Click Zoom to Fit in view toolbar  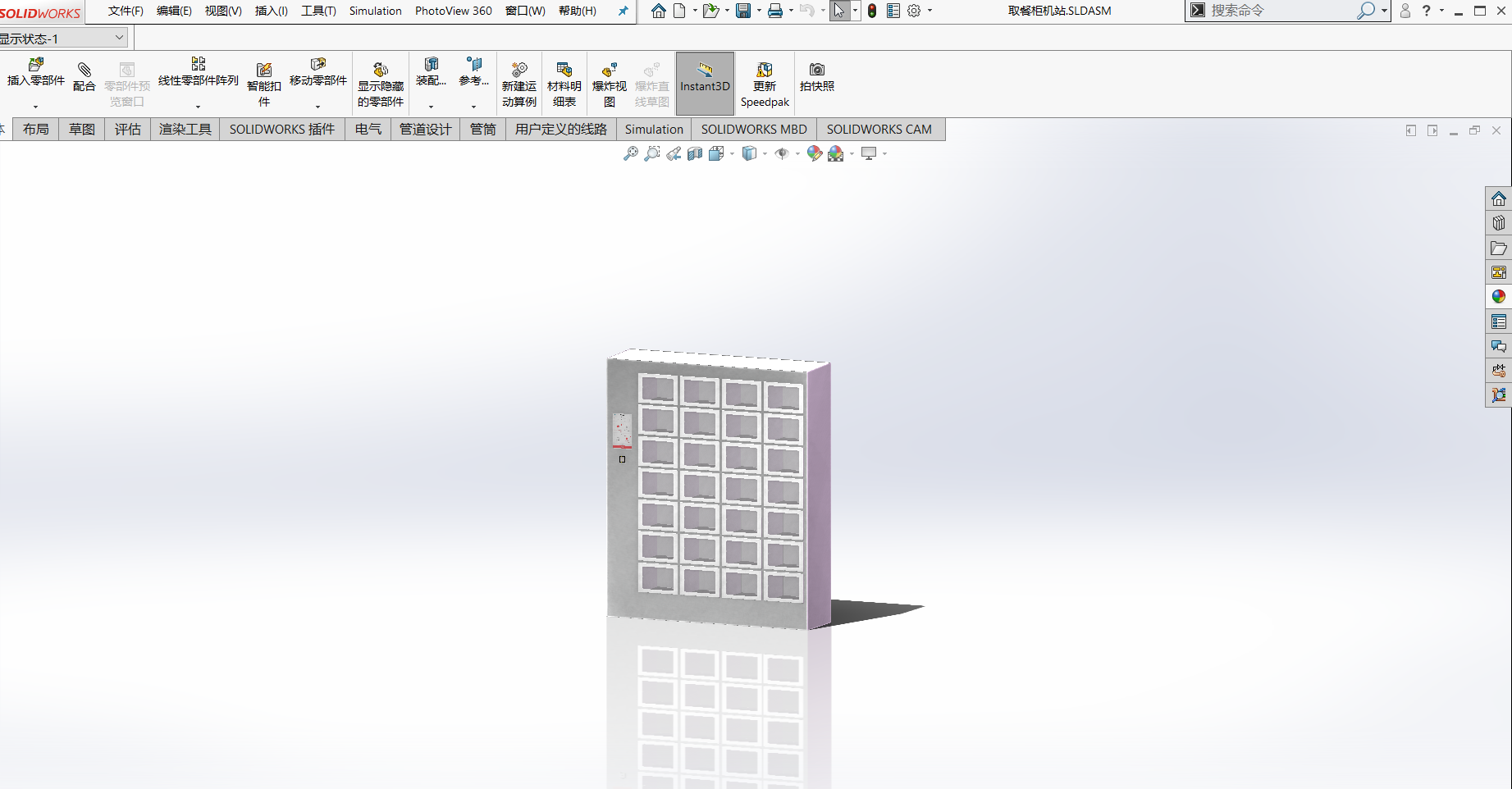[x=631, y=153]
